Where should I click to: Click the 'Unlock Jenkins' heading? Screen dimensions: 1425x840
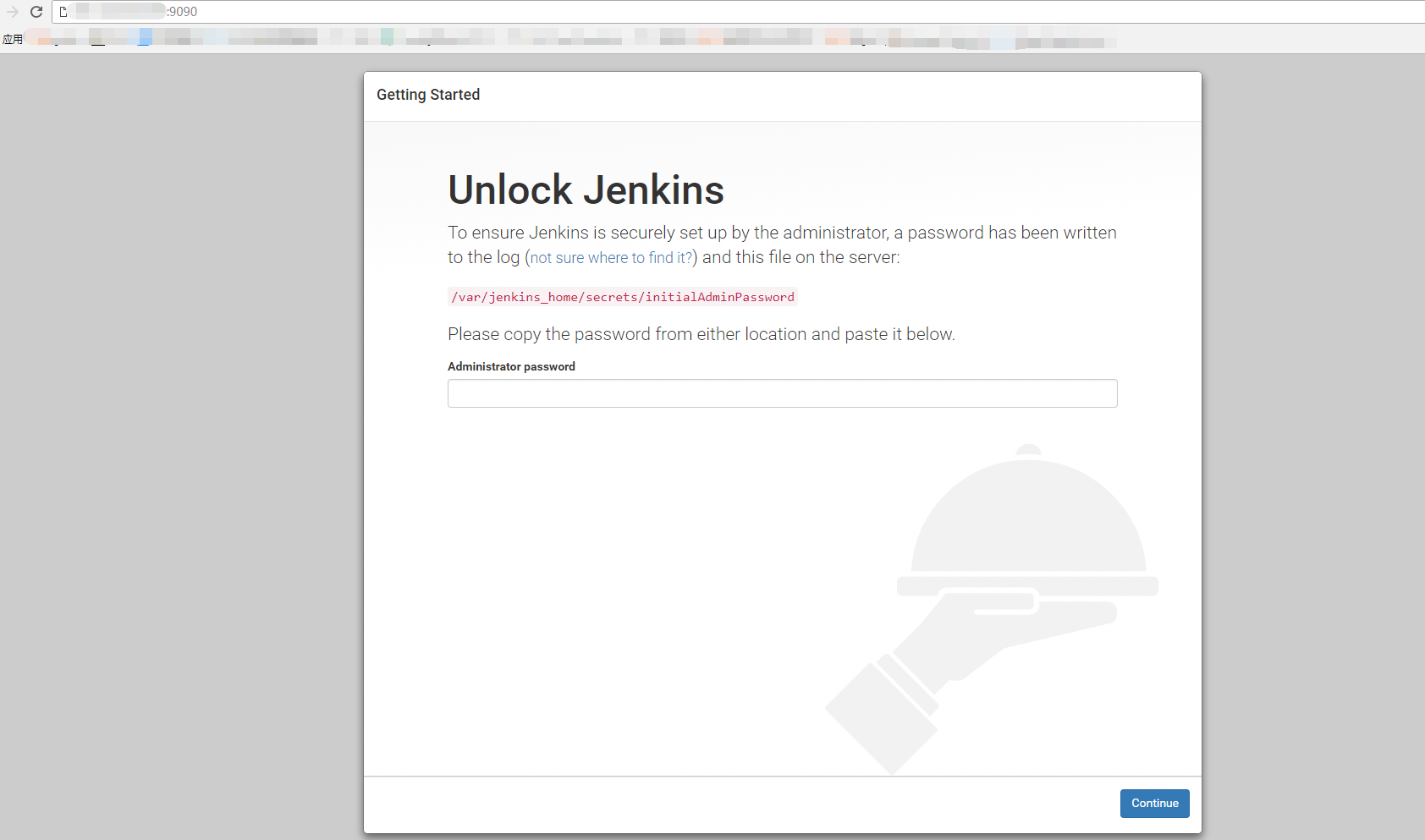coord(586,189)
